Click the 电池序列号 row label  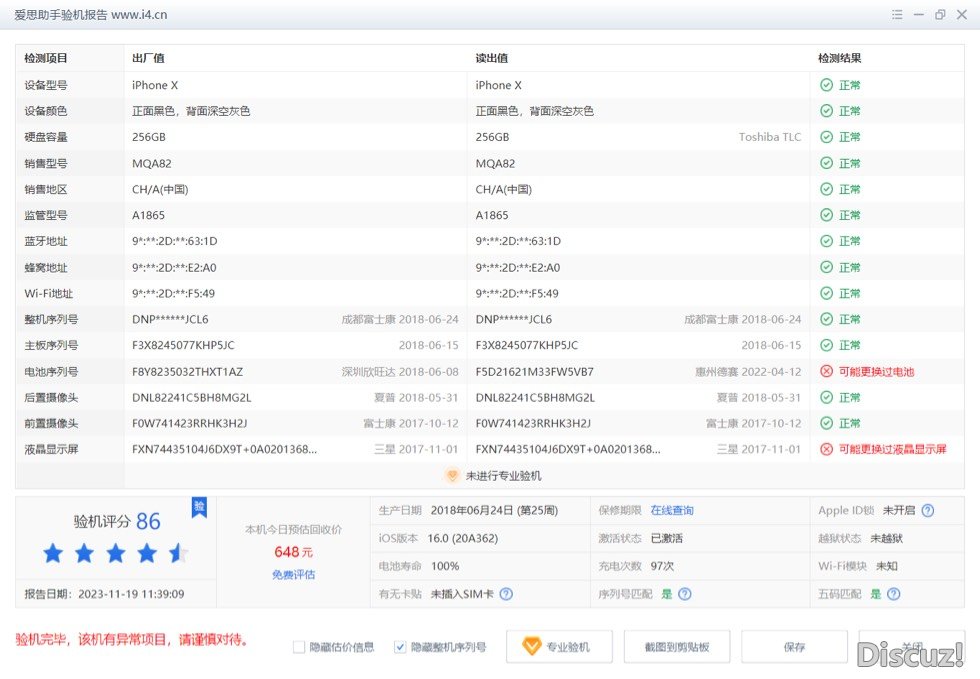click(x=51, y=371)
